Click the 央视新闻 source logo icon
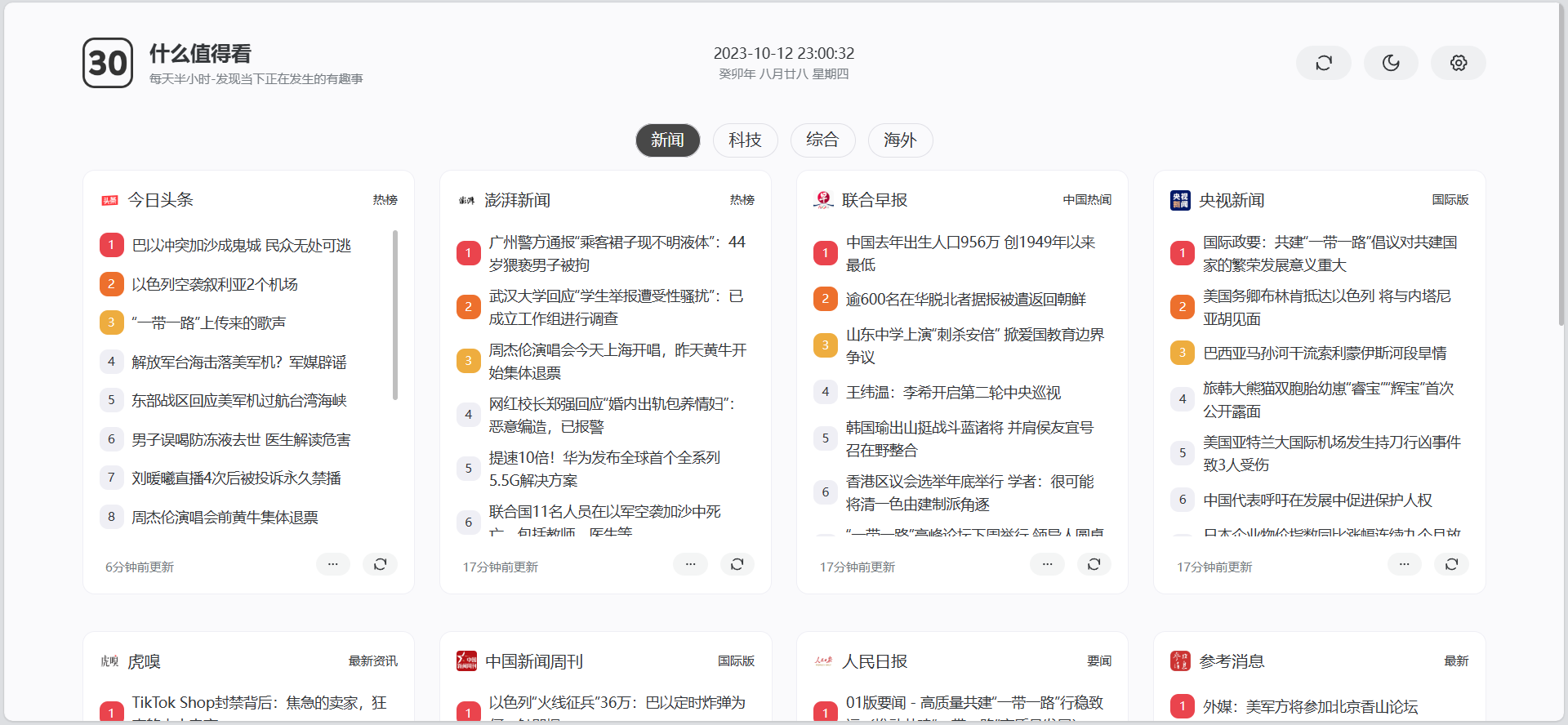Viewport: 1568px width, 725px height. point(1180,200)
